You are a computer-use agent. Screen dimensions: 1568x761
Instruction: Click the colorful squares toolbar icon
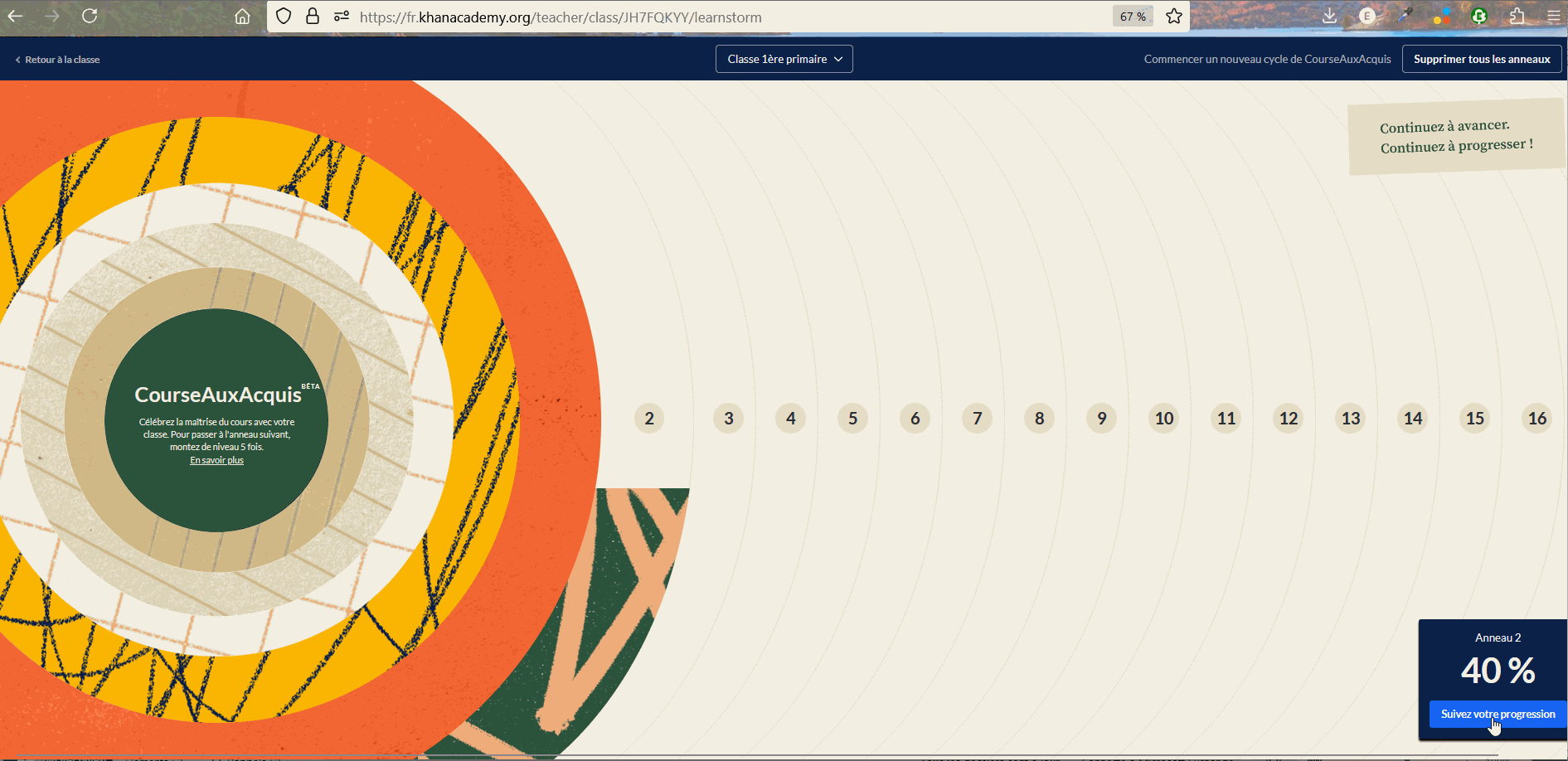pyautogui.click(x=1442, y=16)
